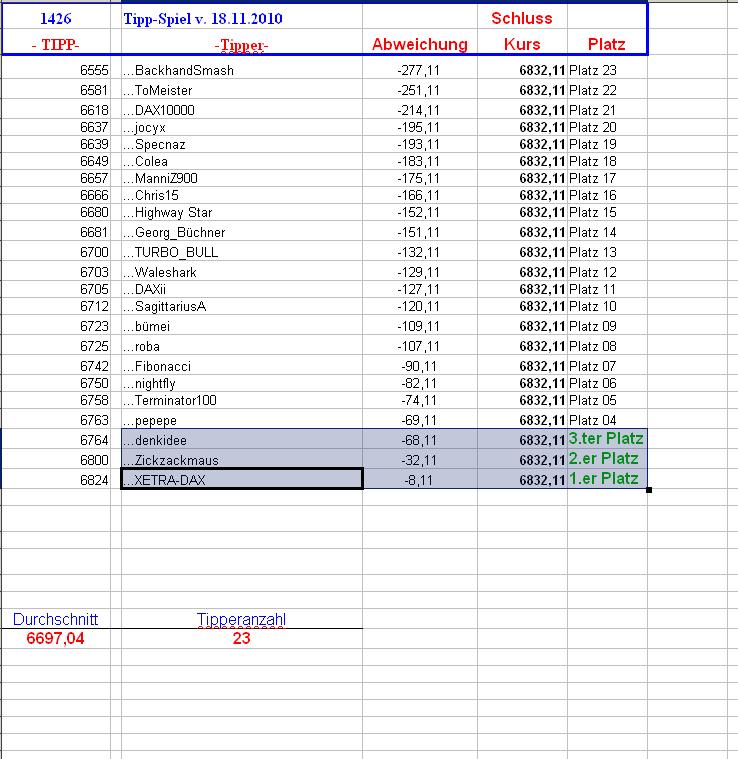Click the tip value 6666
This screenshot has width=738, height=759.
coord(56,195)
